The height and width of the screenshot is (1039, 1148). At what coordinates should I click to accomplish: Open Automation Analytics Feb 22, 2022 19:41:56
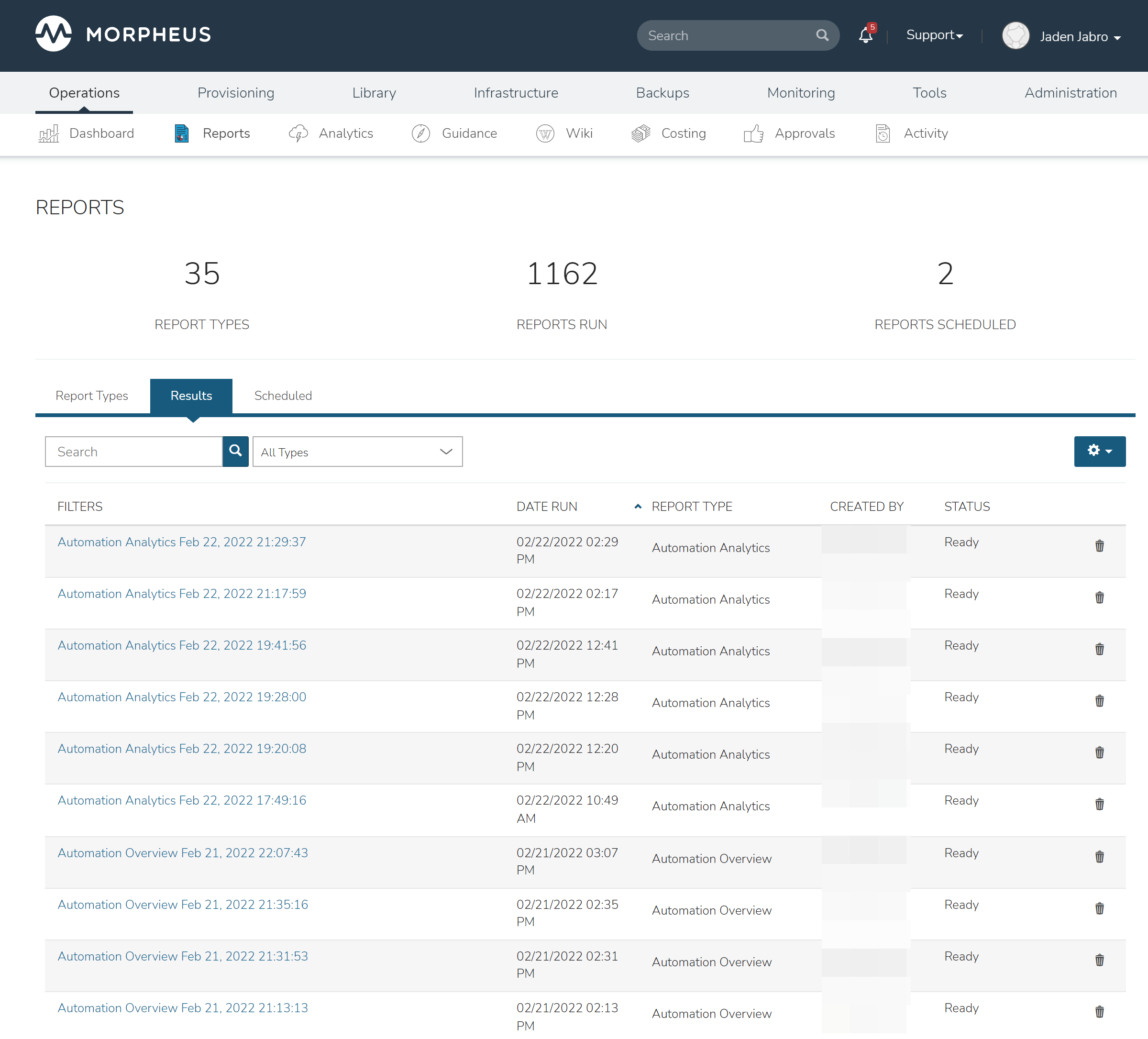(x=182, y=645)
